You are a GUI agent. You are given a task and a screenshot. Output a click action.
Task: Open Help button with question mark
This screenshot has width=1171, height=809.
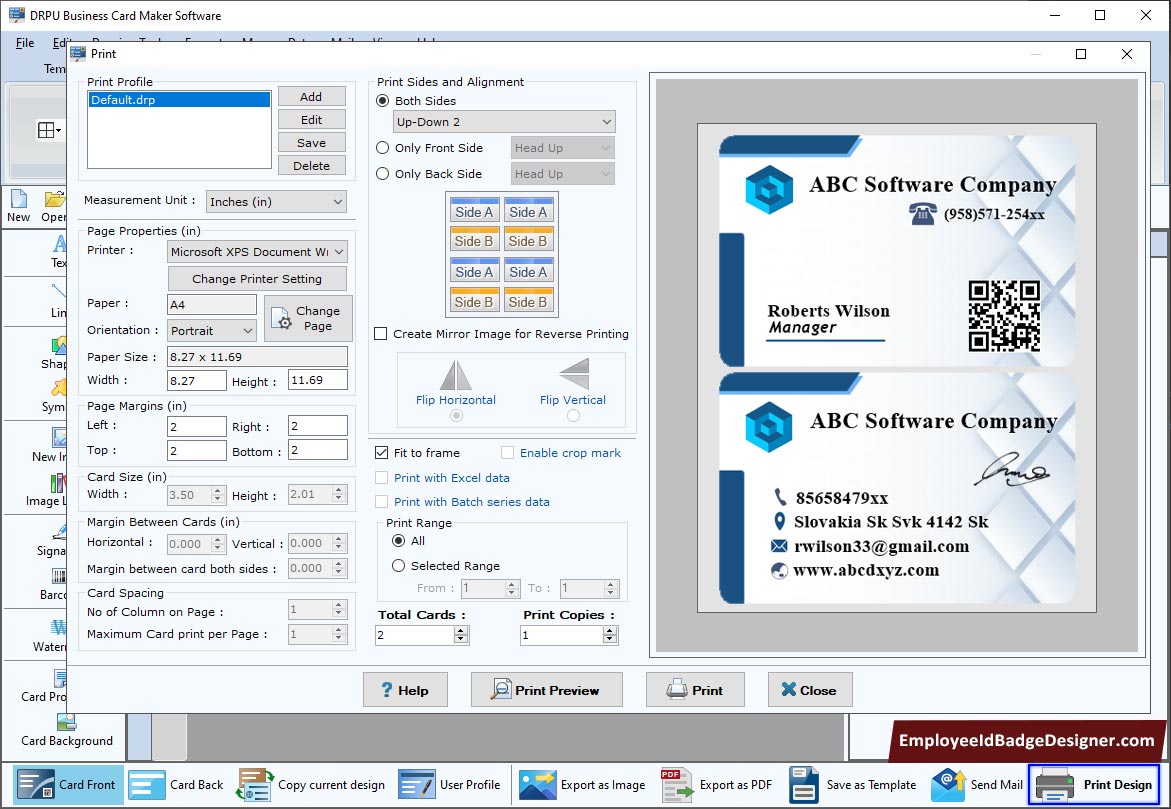pos(405,689)
